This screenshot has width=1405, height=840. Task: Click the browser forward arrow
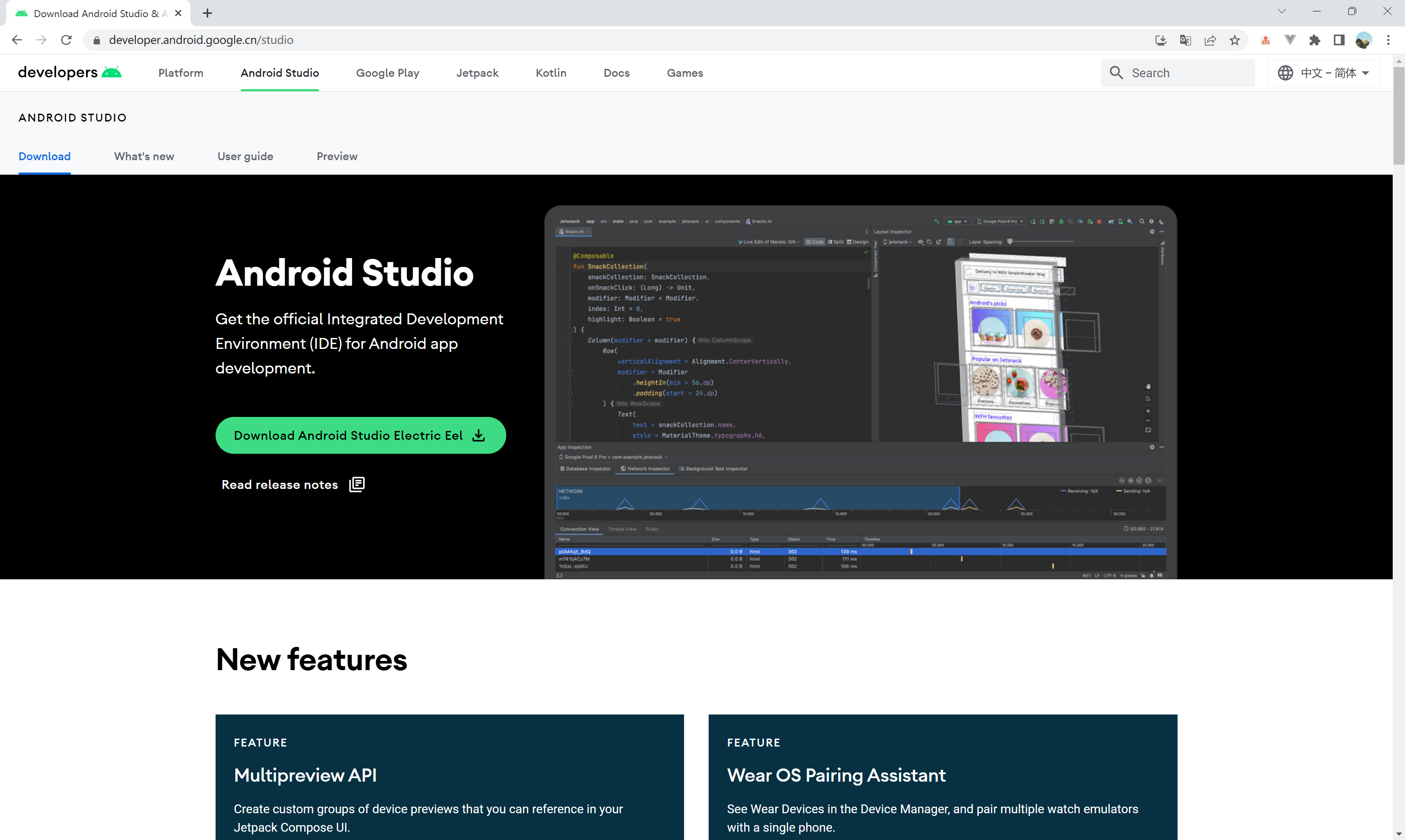[41, 39]
